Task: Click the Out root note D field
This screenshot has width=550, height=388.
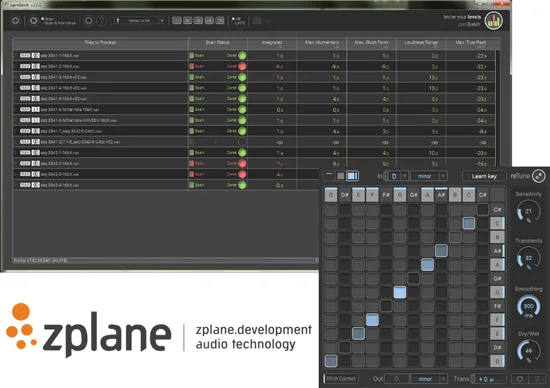Action: 397,379
